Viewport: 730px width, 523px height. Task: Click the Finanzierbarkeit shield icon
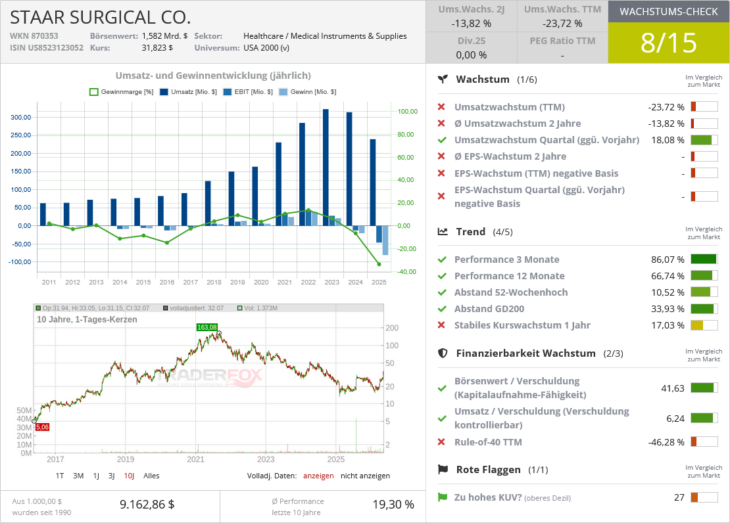(x=442, y=353)
